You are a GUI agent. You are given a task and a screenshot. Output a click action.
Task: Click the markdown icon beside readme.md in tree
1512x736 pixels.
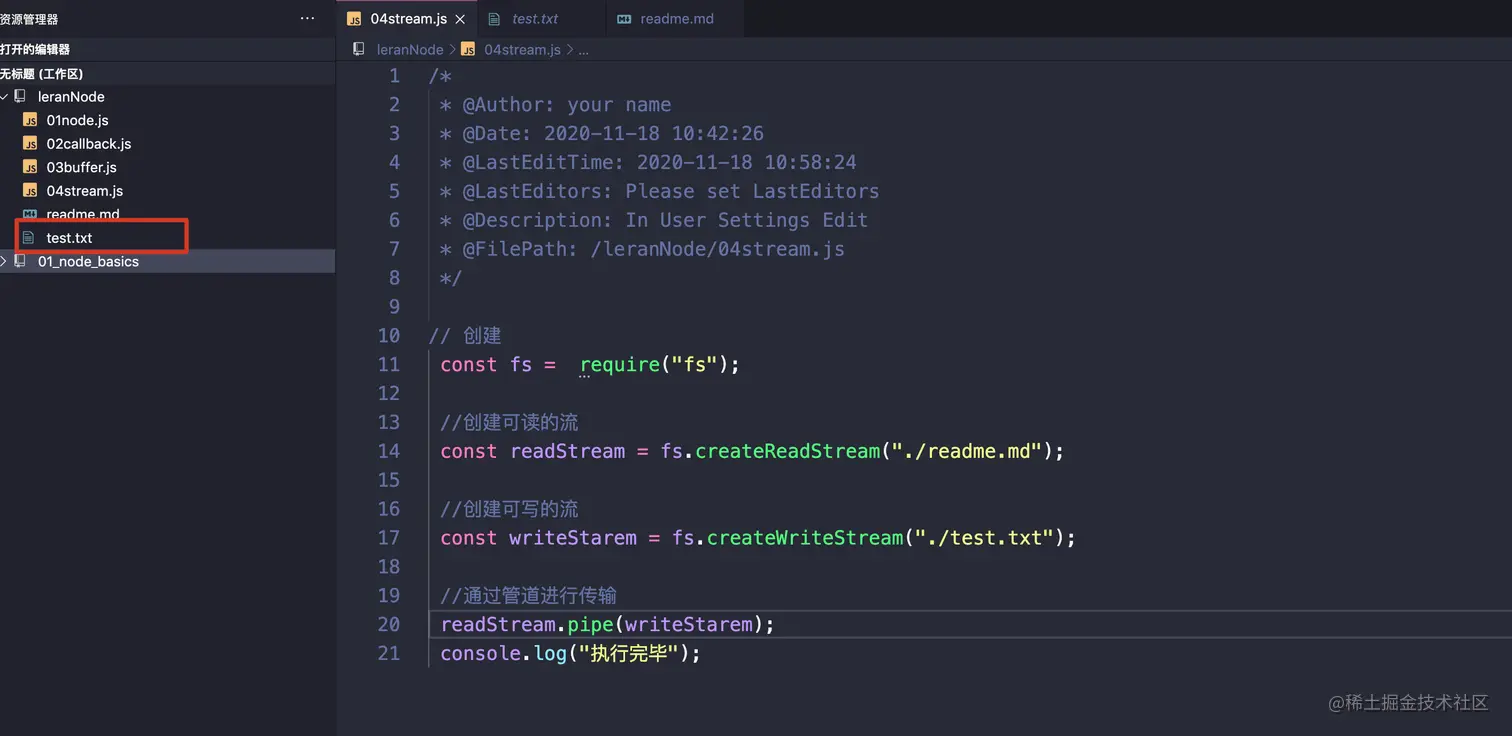click(30, 214)
